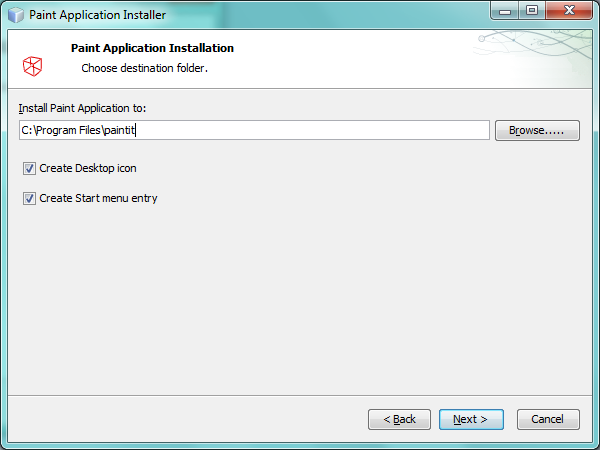
Task: Click the 'Choose destination folder.' subtitle
Action: pos(144,69)
